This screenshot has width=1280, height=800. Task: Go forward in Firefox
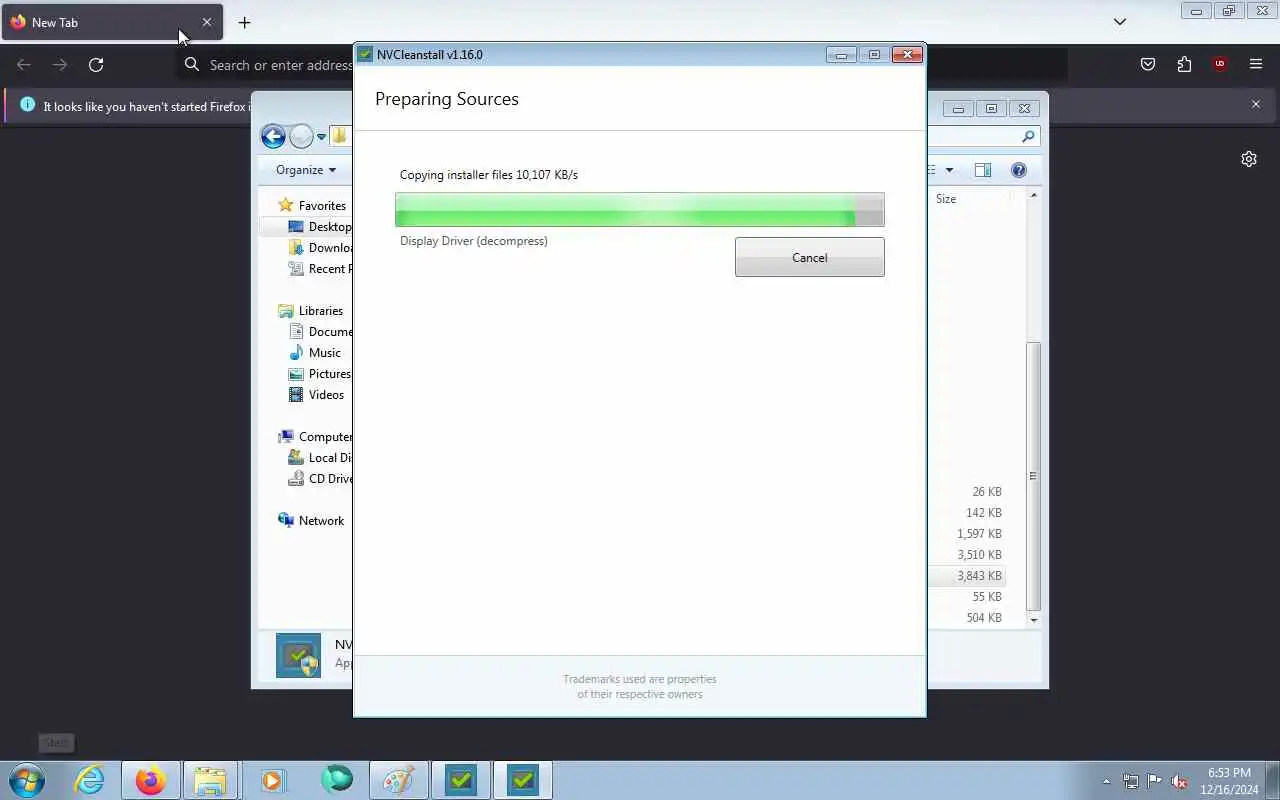coord(60,65)
